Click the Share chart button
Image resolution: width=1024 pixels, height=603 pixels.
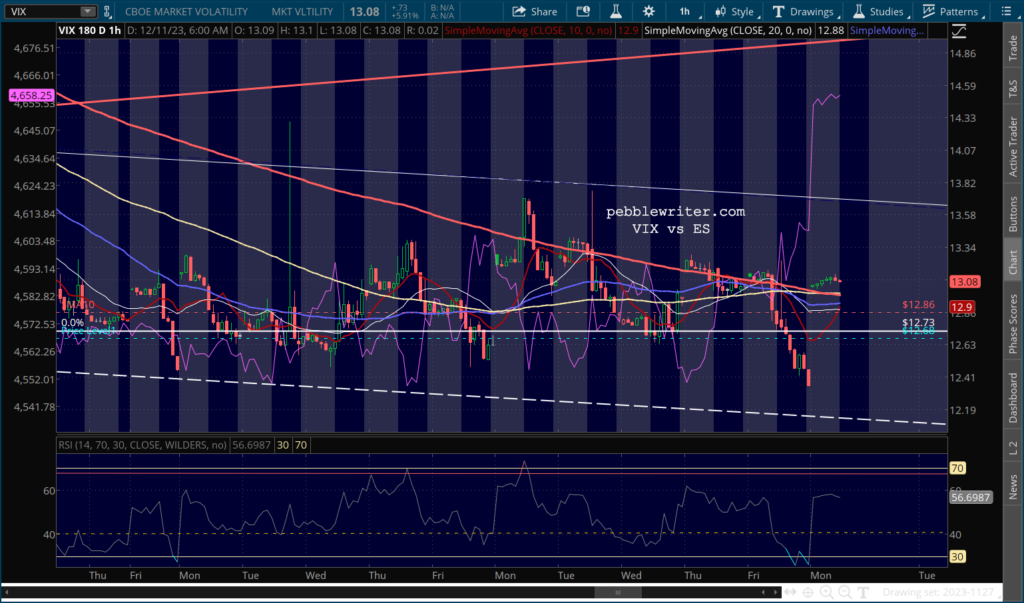(x=535, y=11)
